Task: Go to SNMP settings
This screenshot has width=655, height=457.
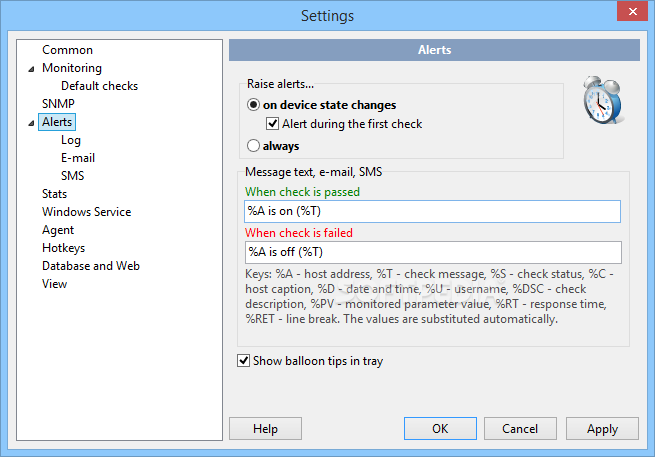Action: [58, 104]
